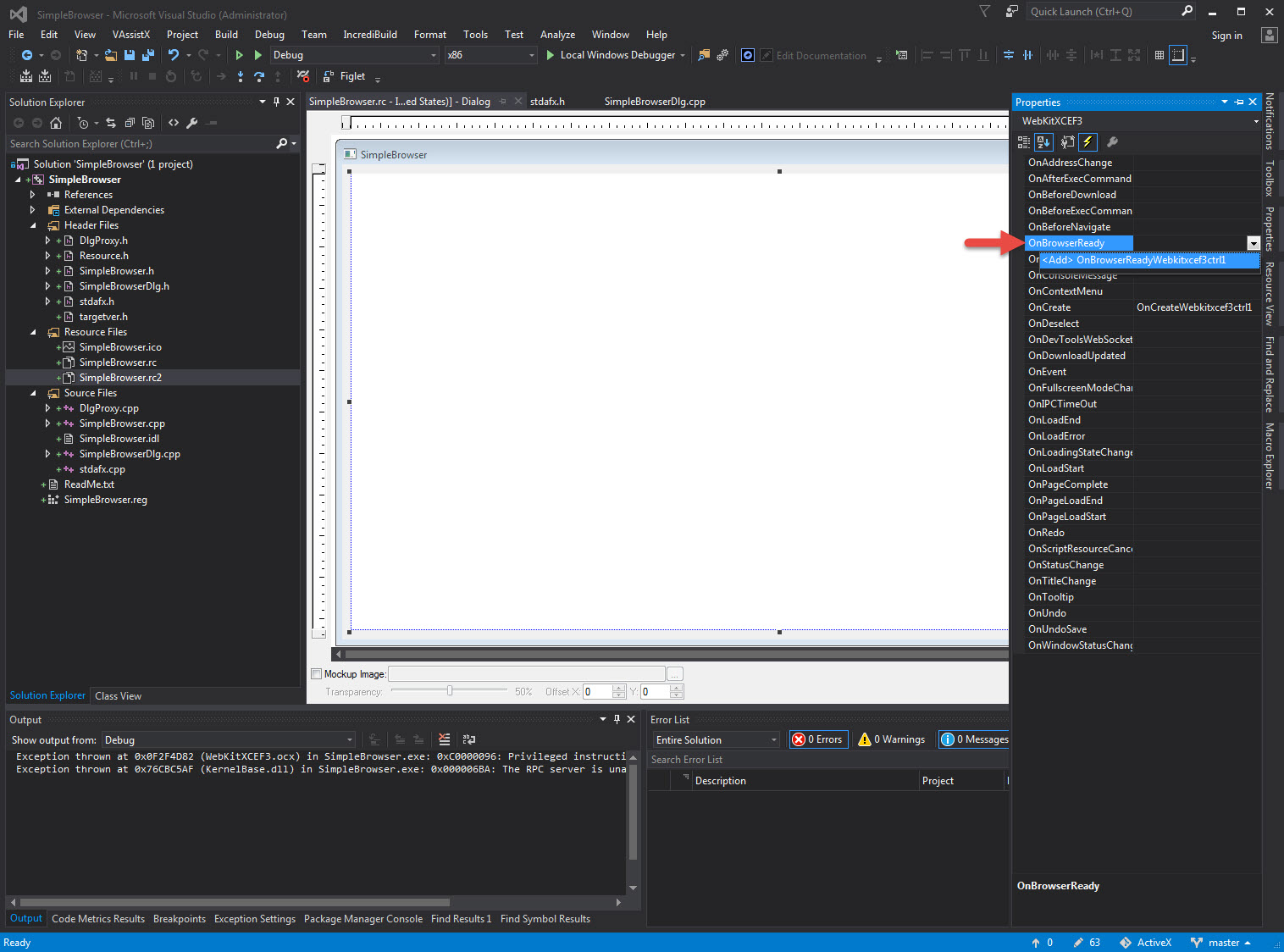Click the Home icon in Solution Explorer
1284x952 pixels.
click(56, 123)
